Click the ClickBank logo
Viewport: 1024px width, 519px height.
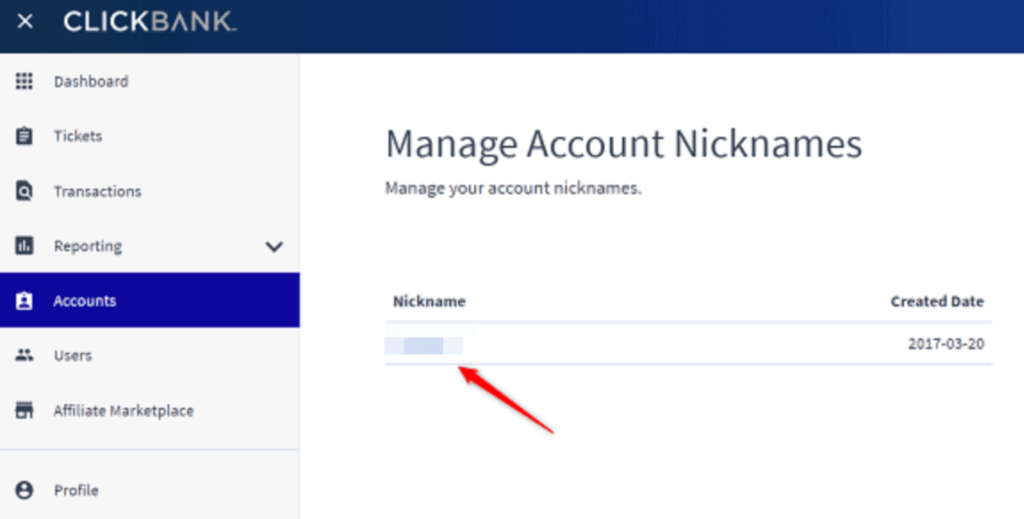[x=150, y=22]
